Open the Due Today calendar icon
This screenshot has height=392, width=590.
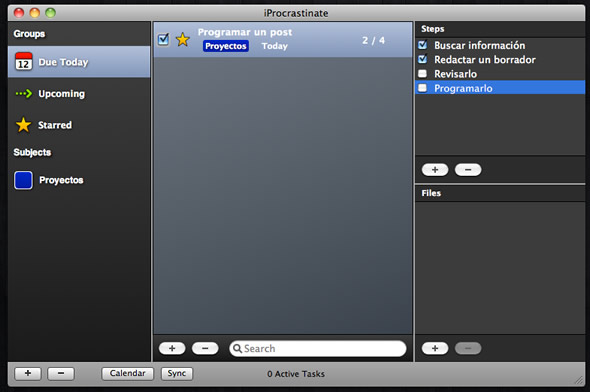point(23,62)
